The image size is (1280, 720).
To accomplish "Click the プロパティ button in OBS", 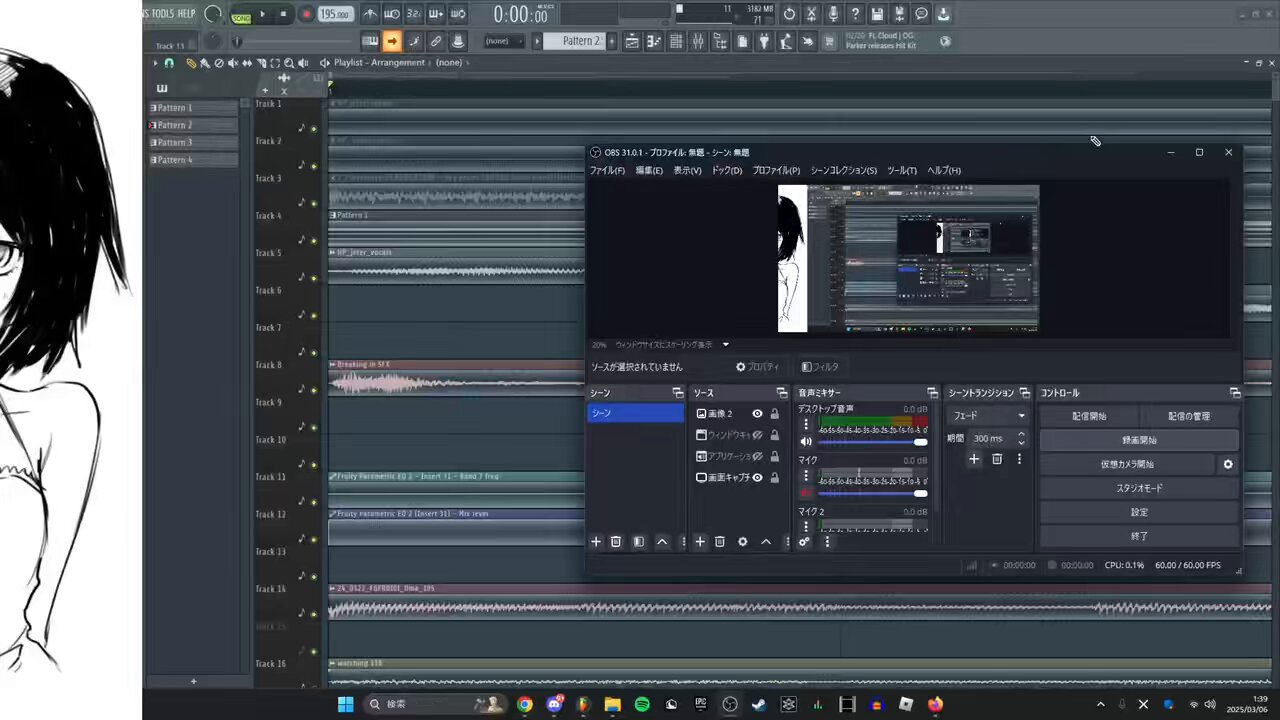I will [x=757, y=367].
